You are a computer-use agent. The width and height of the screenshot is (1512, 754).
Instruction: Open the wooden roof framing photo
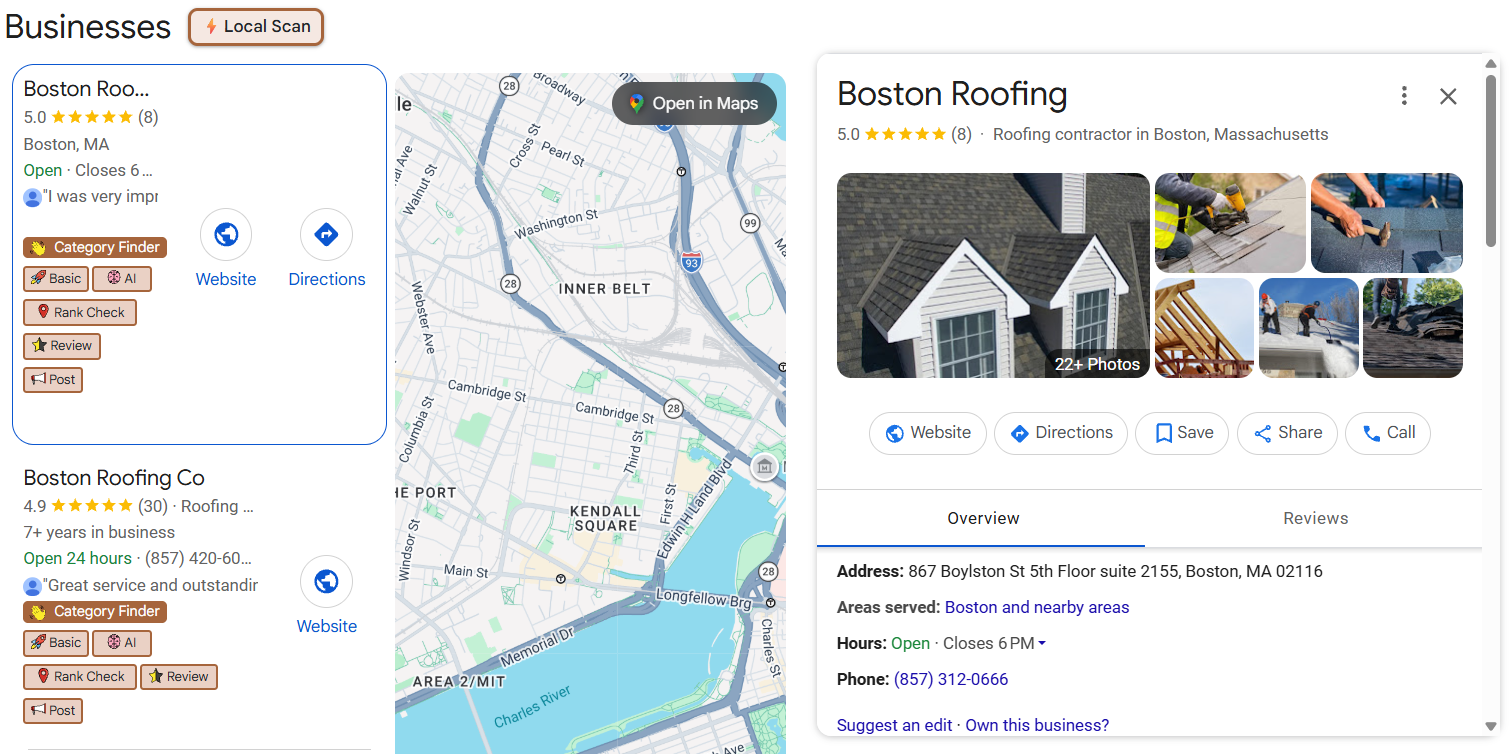coord(1204,328)
